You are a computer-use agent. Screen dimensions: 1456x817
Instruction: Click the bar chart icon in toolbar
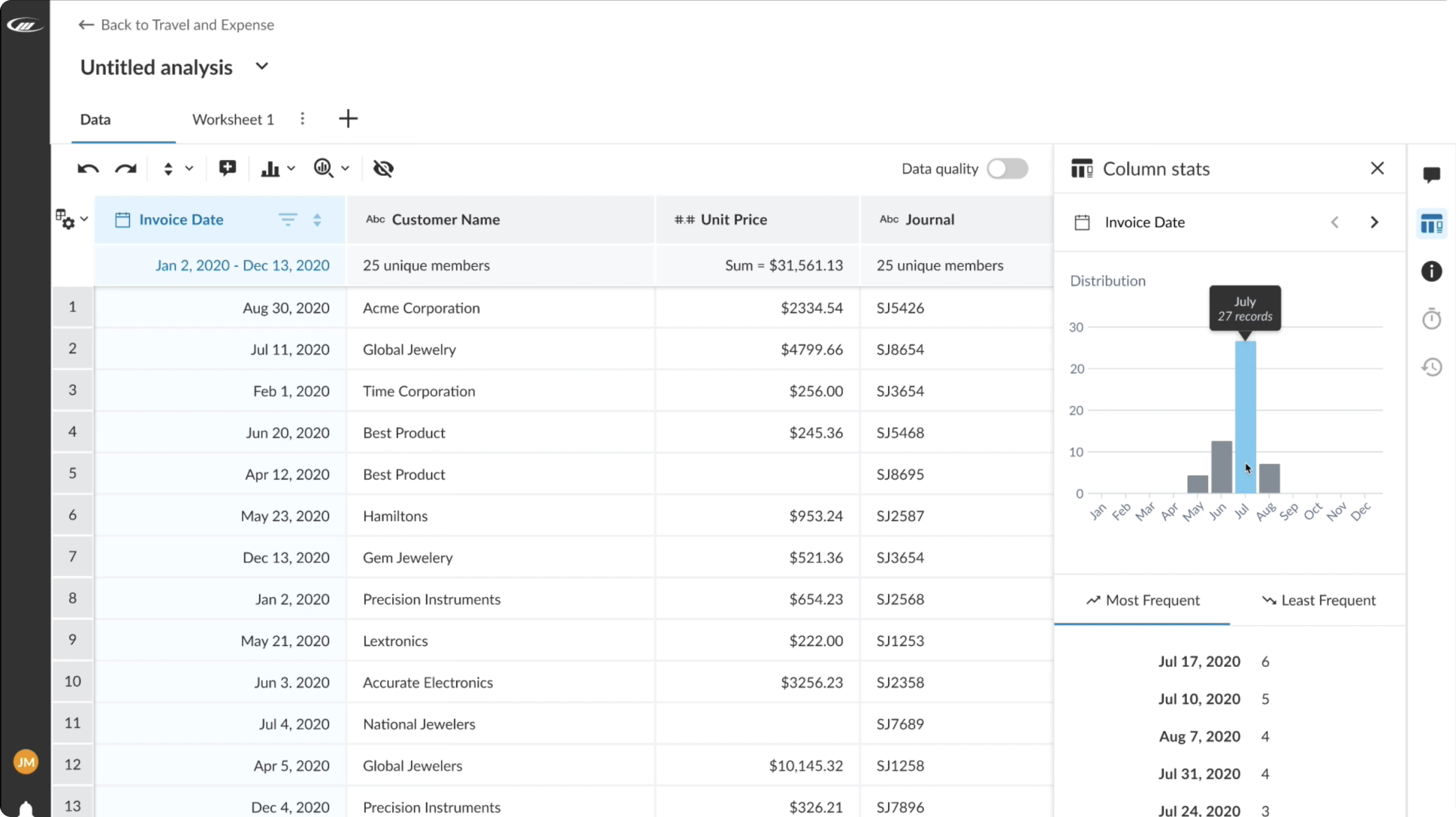point(270,168)
